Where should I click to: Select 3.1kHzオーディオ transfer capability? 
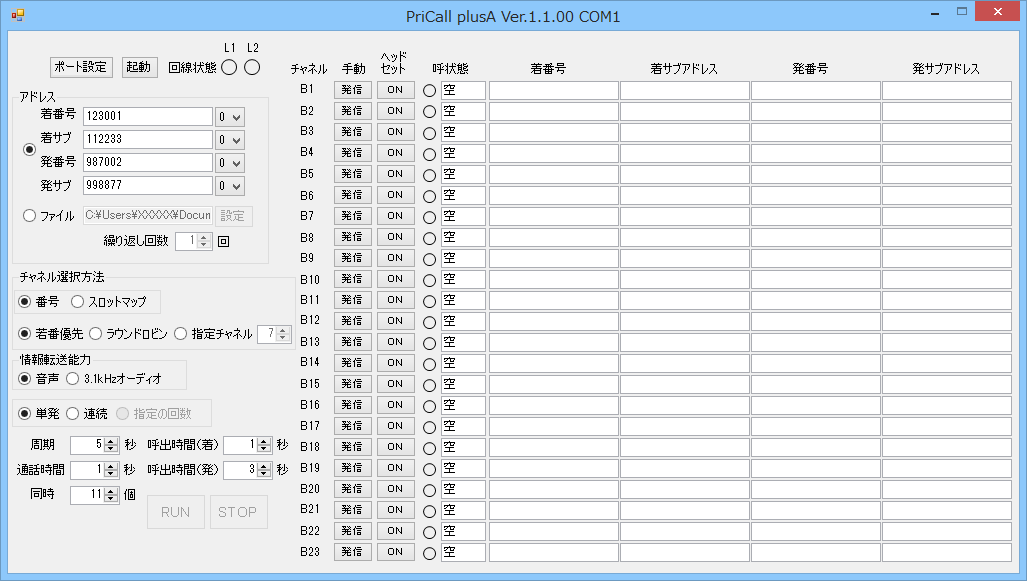[73, 379]
